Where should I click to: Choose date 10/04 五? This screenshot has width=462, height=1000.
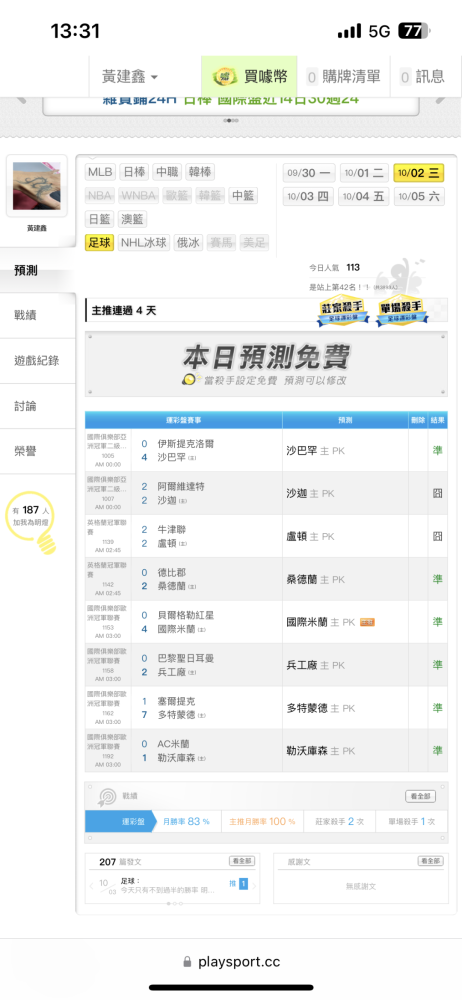point(364,196)
